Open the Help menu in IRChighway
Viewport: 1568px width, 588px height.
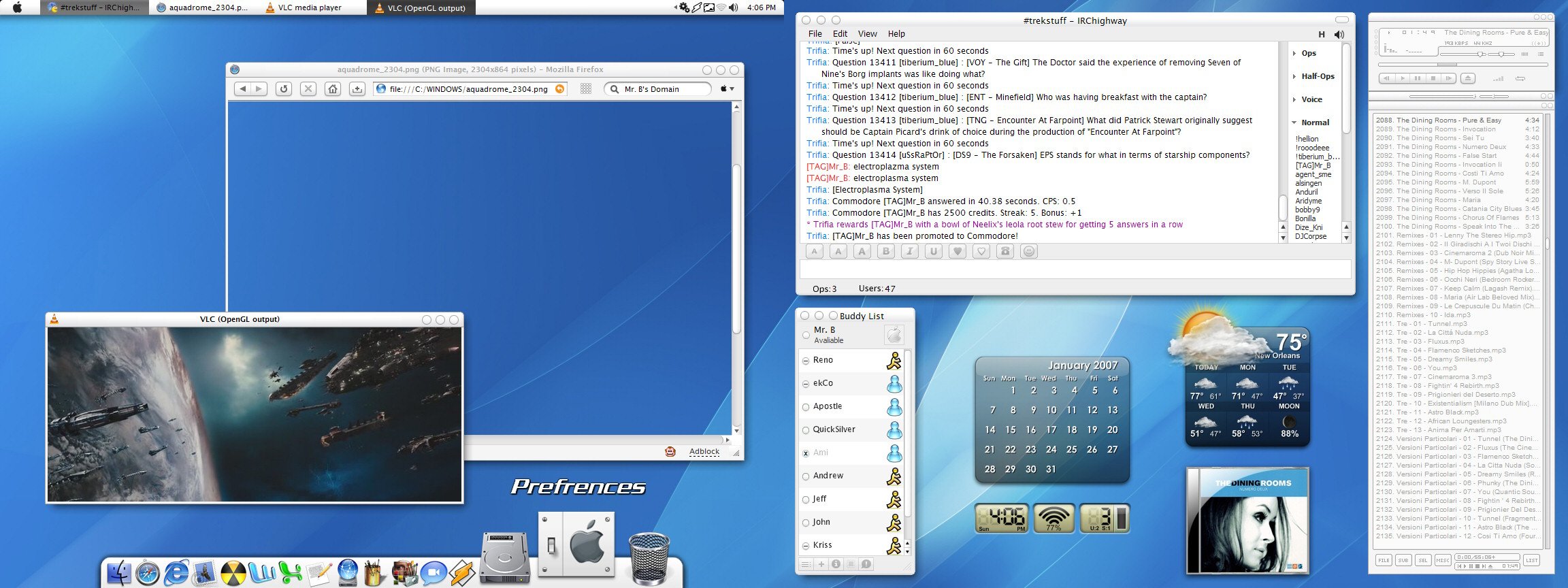[x=896, y=33]
